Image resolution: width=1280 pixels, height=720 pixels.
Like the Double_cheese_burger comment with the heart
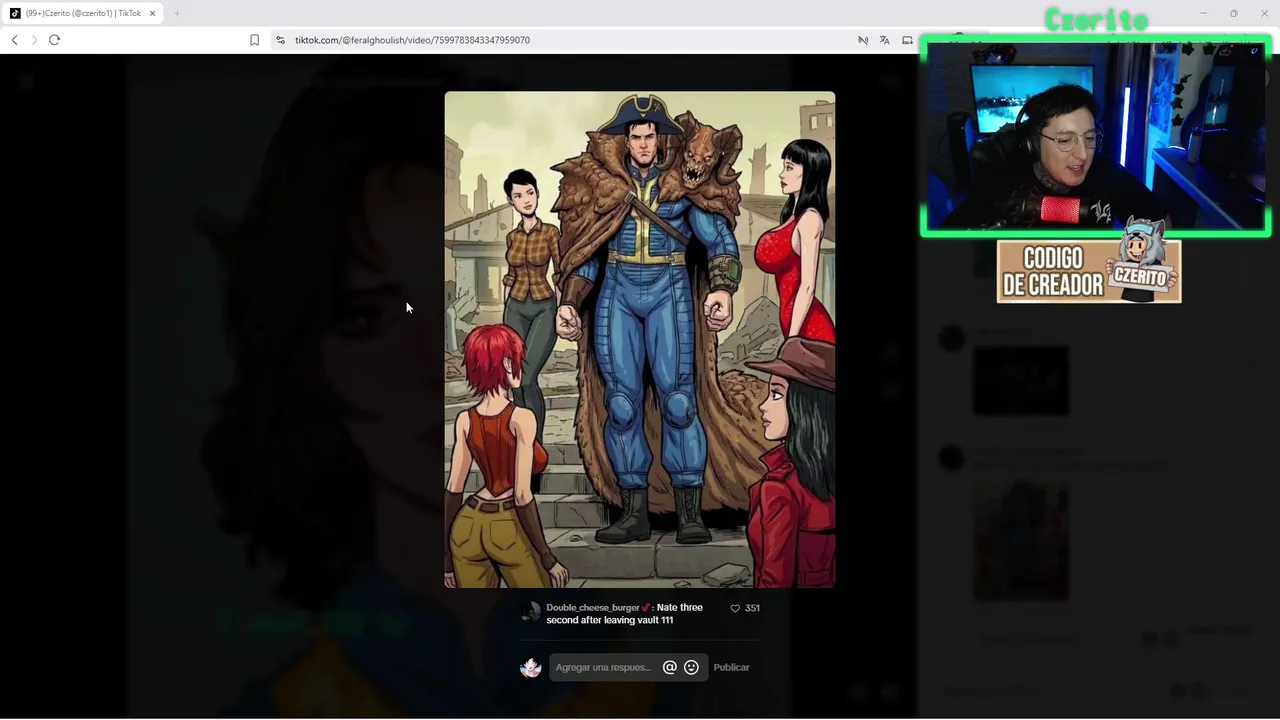pos(735,608)
